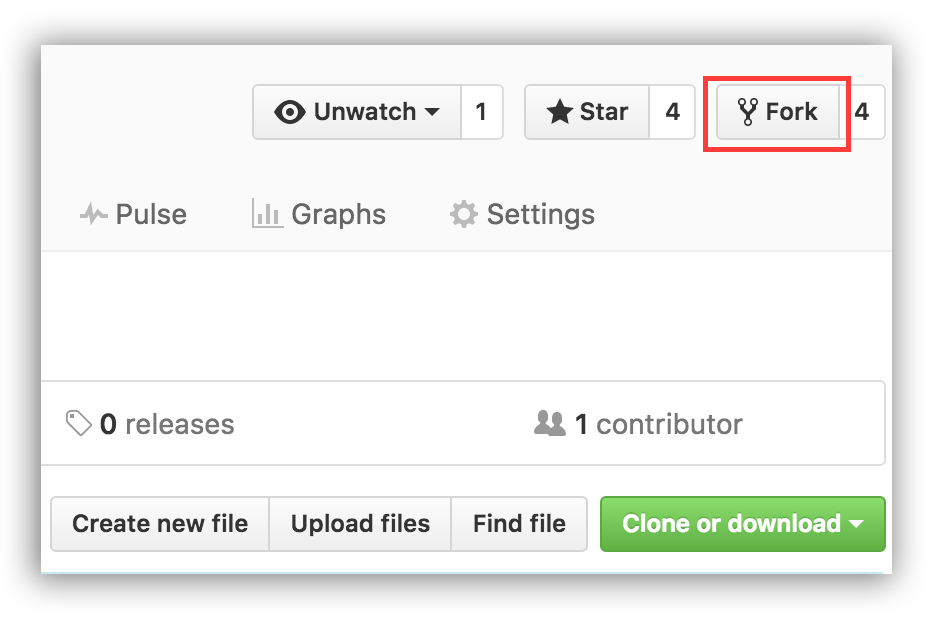This screenshot has width=931, height=618.
Task: Click the fork icon in the highlighted Fork button
Action: click(x=748, y=112)
